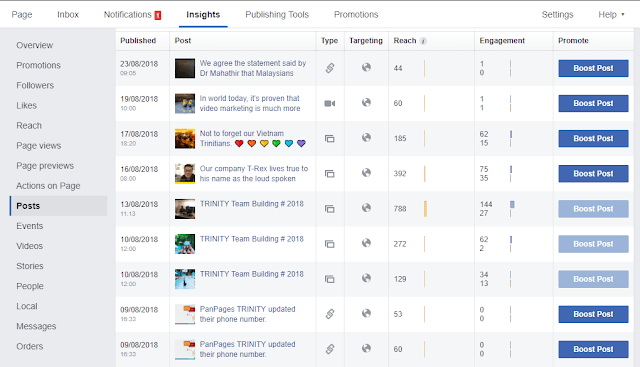Open post 'We agree the statement said by'

coord(253,68)
